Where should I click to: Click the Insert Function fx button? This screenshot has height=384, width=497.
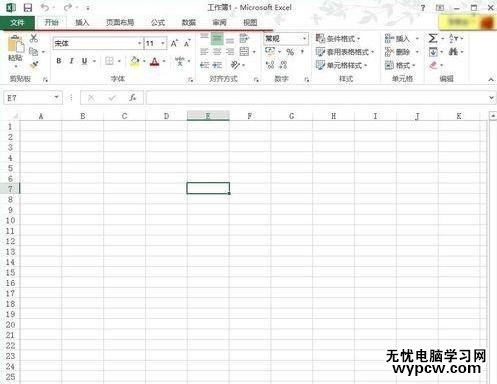pos(133,98)
